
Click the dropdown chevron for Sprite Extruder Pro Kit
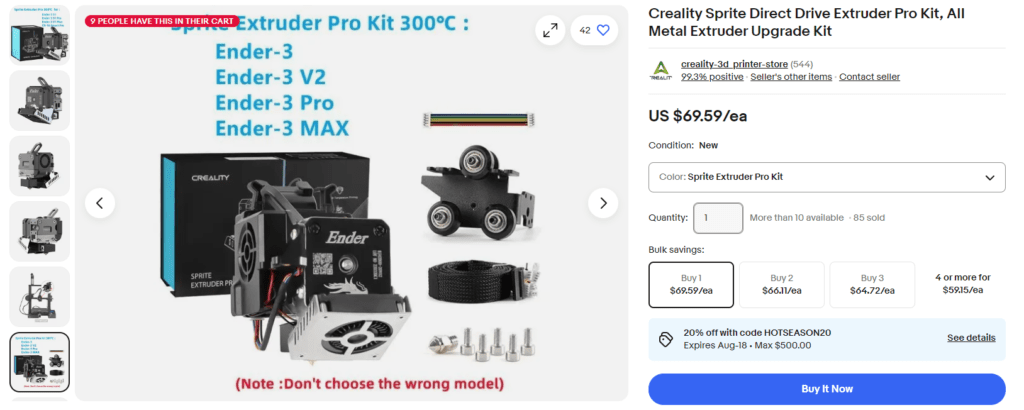point(990,178)
